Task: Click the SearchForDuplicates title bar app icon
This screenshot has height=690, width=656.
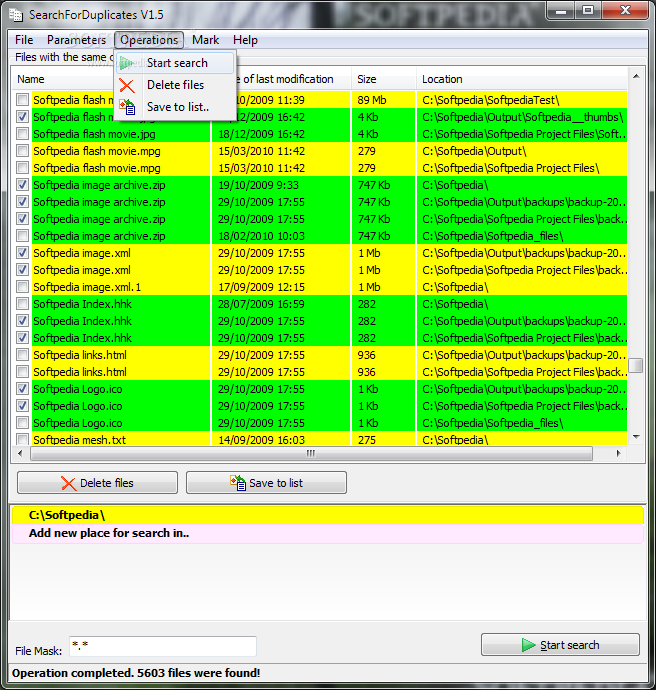Action: click(16, 15)
